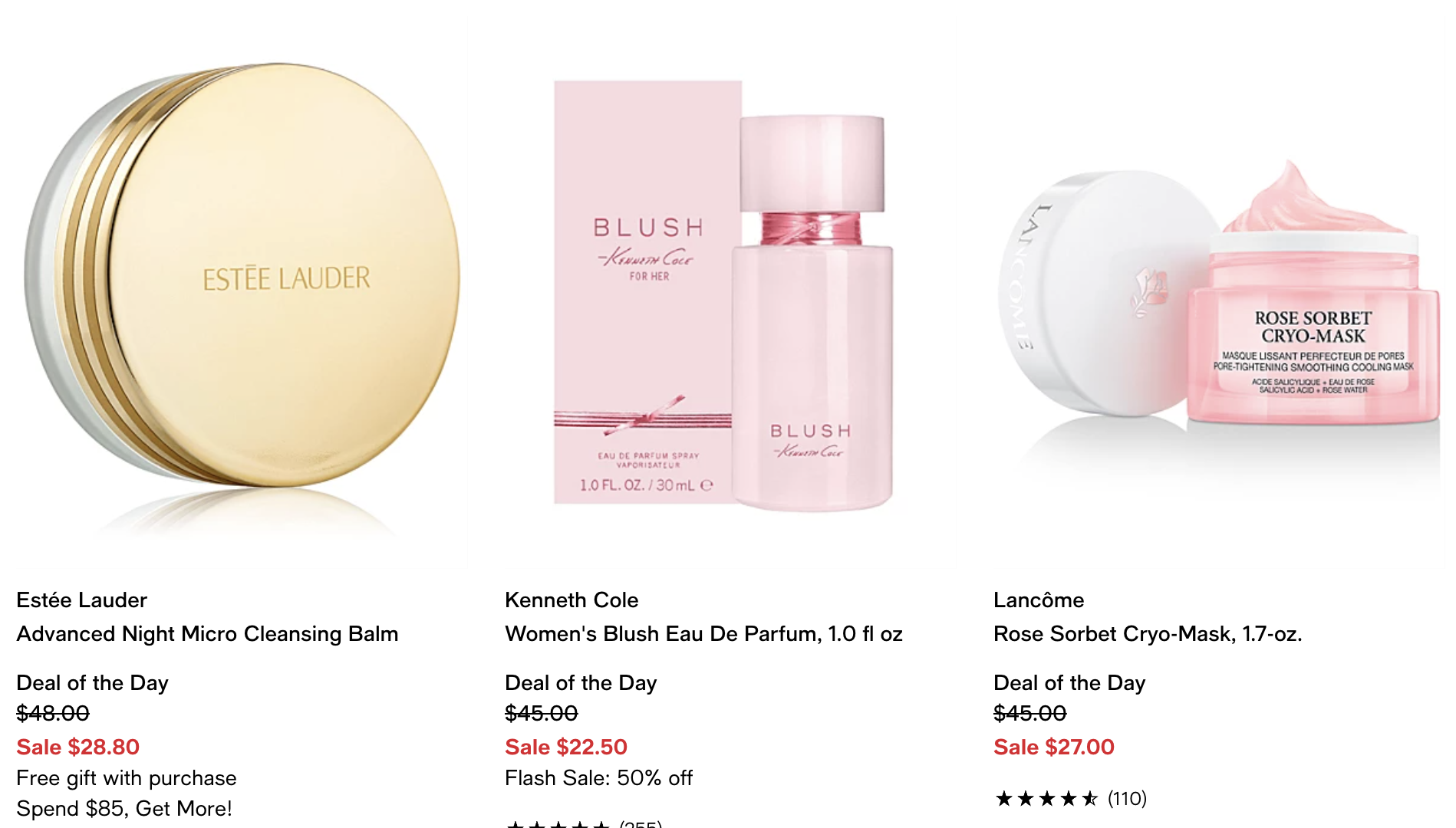1456x828 pixels.
Task: Click the Sale $22.50 price
Action: click(566, 747)
